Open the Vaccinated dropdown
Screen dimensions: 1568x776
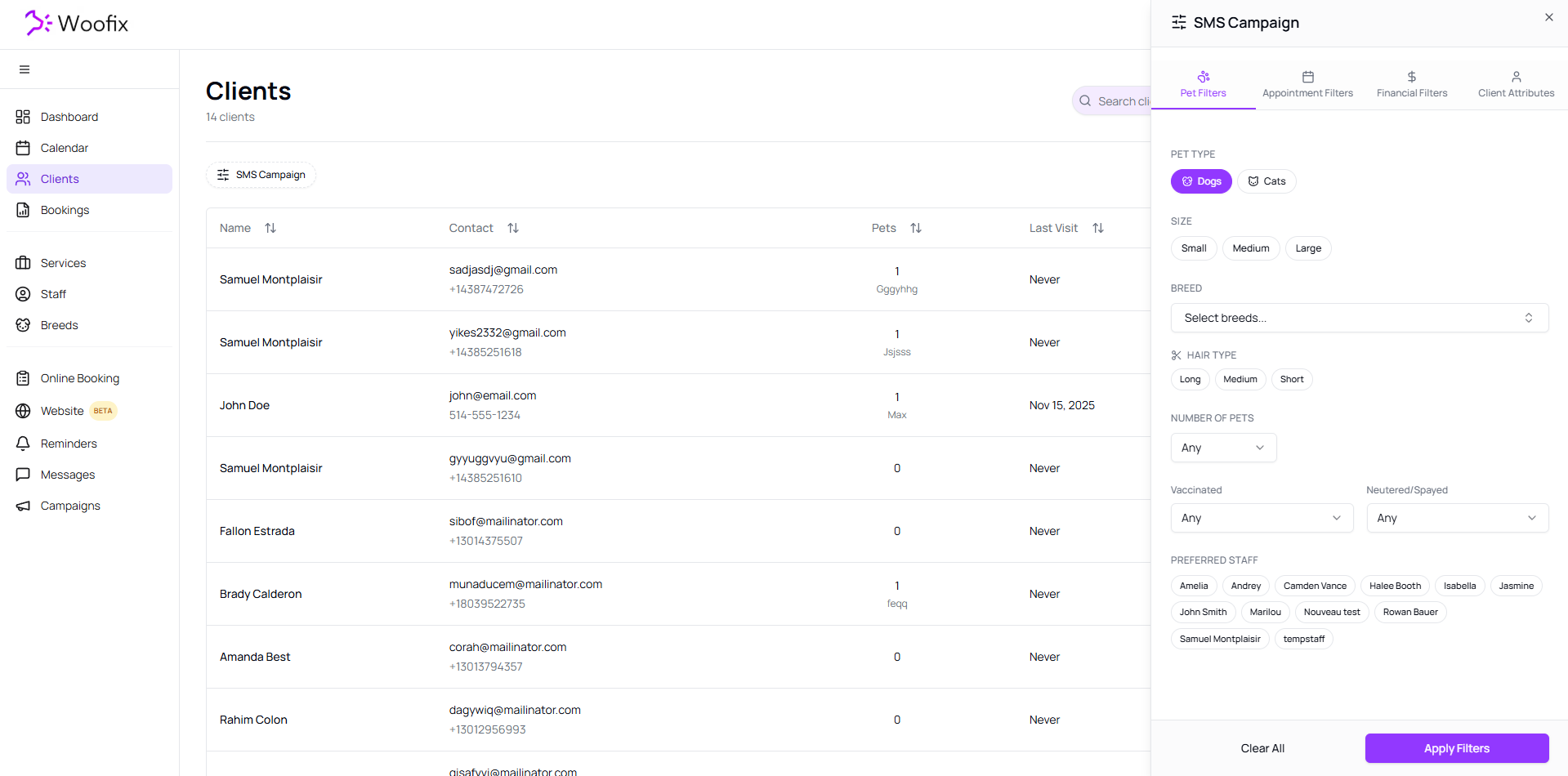pos(1261,518)
